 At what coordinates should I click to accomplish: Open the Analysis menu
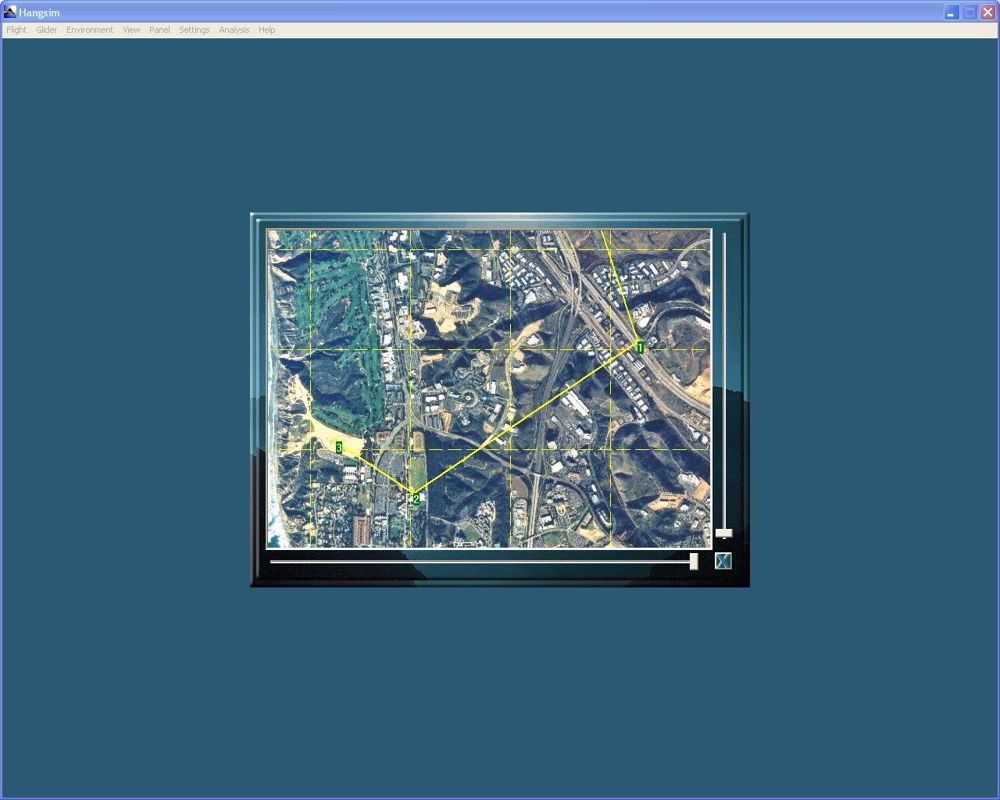[233, 30]
